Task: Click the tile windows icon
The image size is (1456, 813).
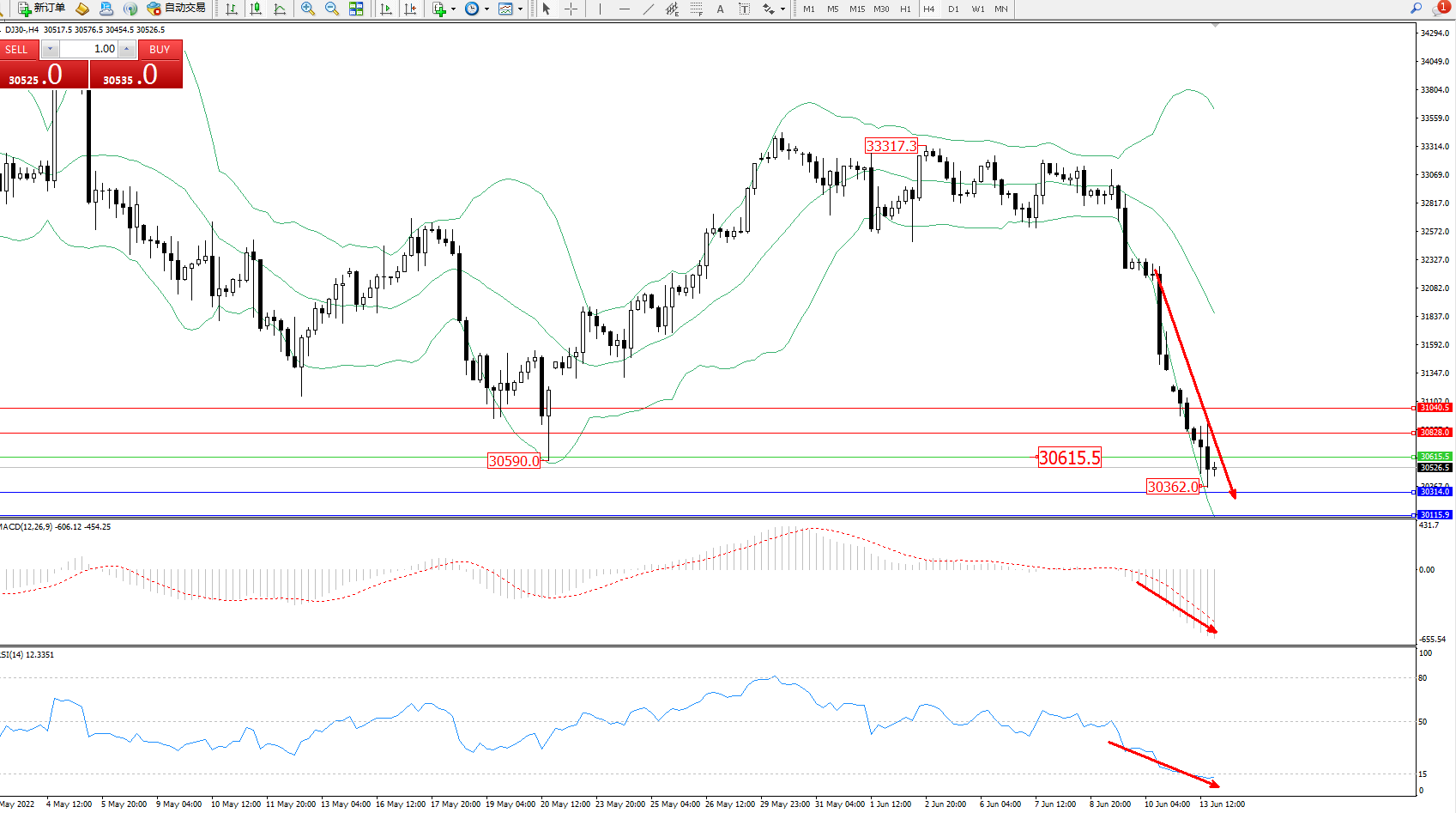Action: click(x=356, y=9)
